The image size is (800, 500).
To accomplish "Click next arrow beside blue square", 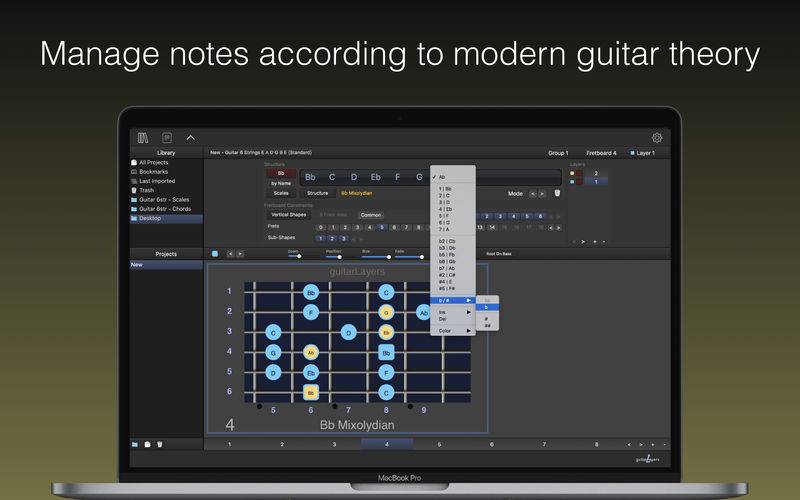I will pos(240,254).
